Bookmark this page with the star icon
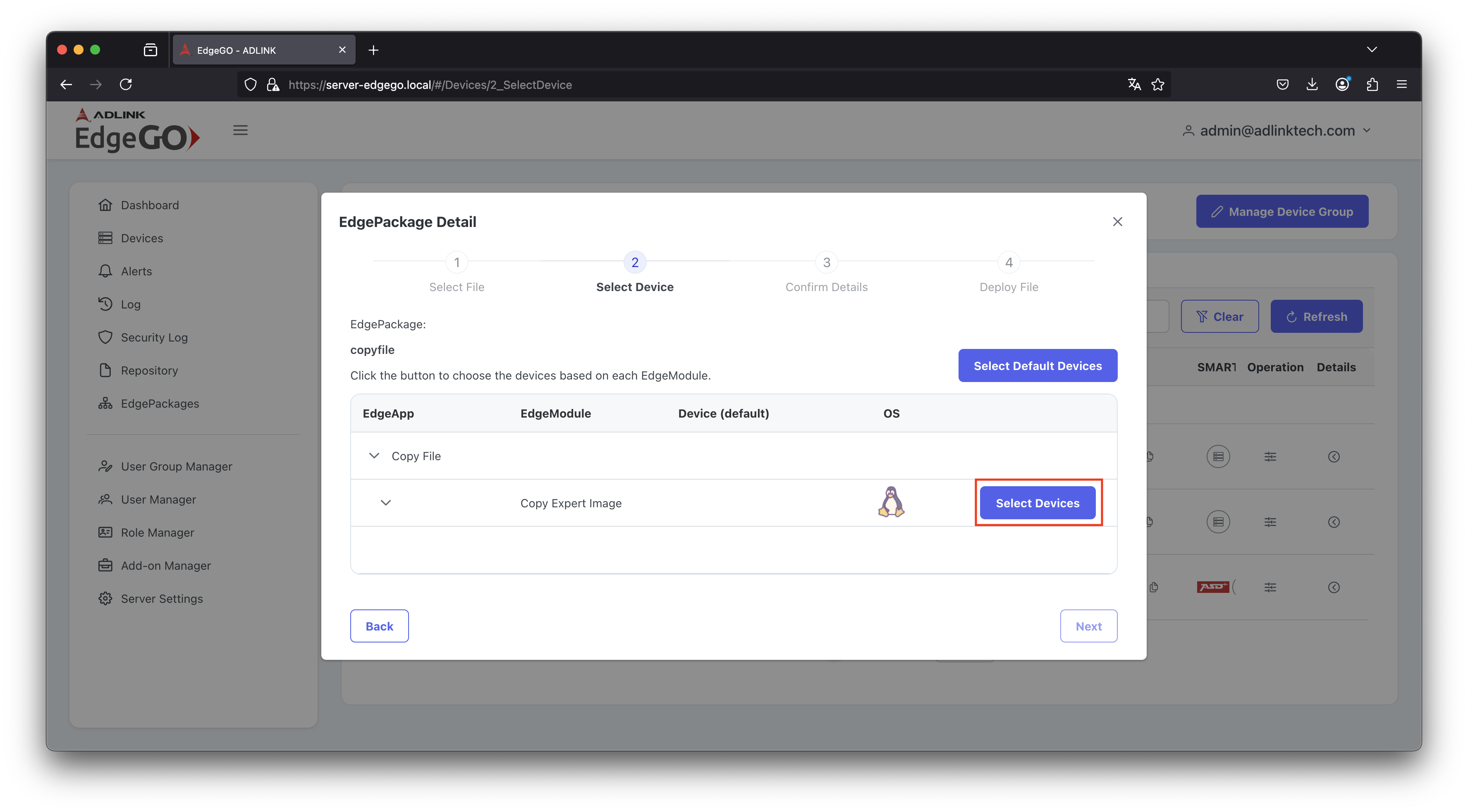The width and height of the screenshot is (1468, 812). click(1157, 84)
